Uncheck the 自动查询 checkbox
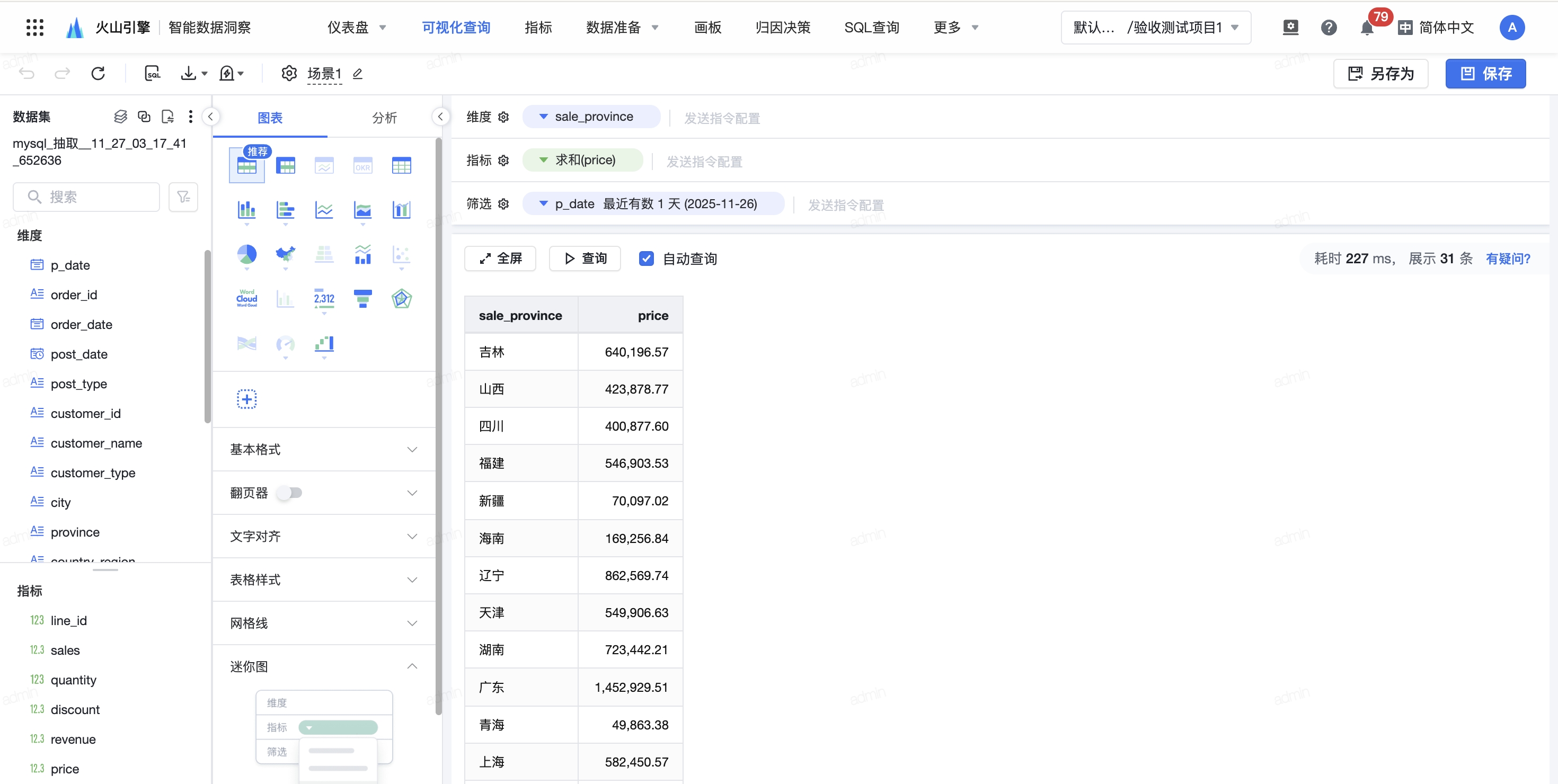Image resolution: width=1558 pixels, height=784 pixels. 646,259
